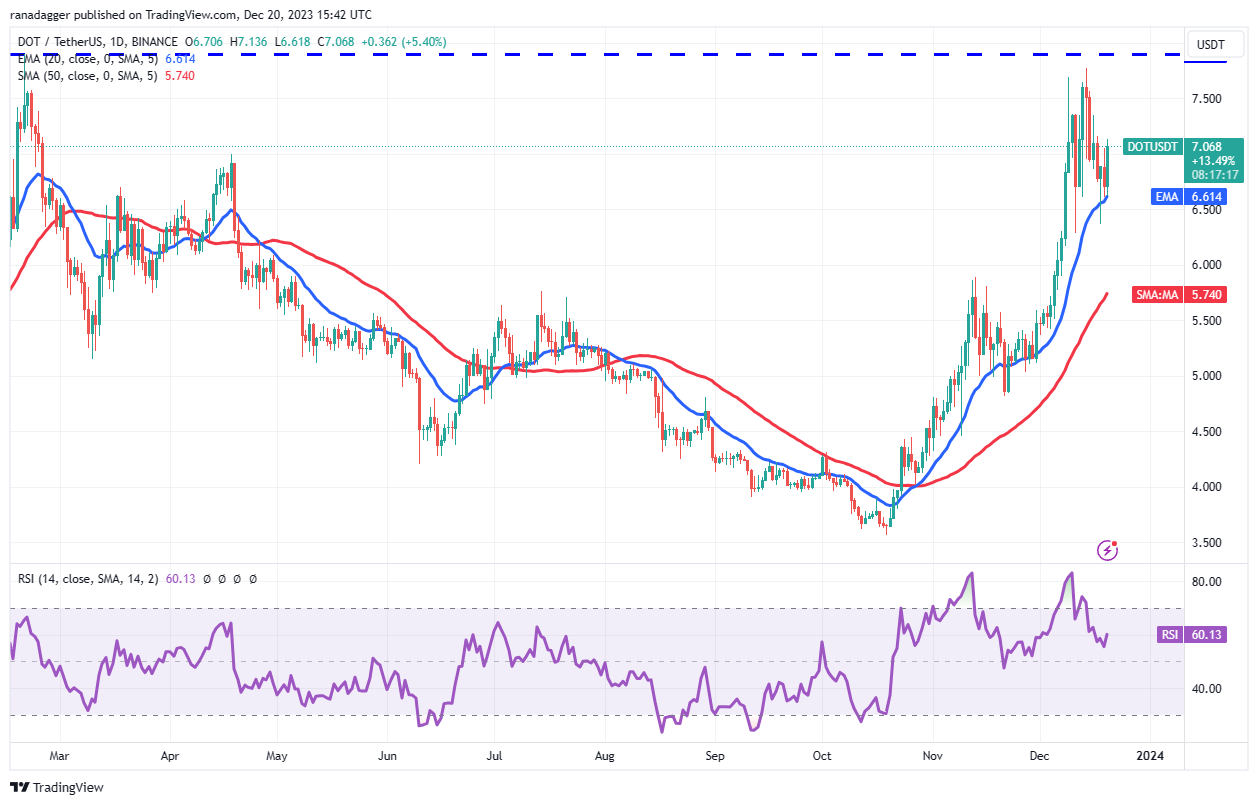Click the DOT / TetherUS symbol title
The width and height of the screenshot is (1258, 805).
[65, 42]
